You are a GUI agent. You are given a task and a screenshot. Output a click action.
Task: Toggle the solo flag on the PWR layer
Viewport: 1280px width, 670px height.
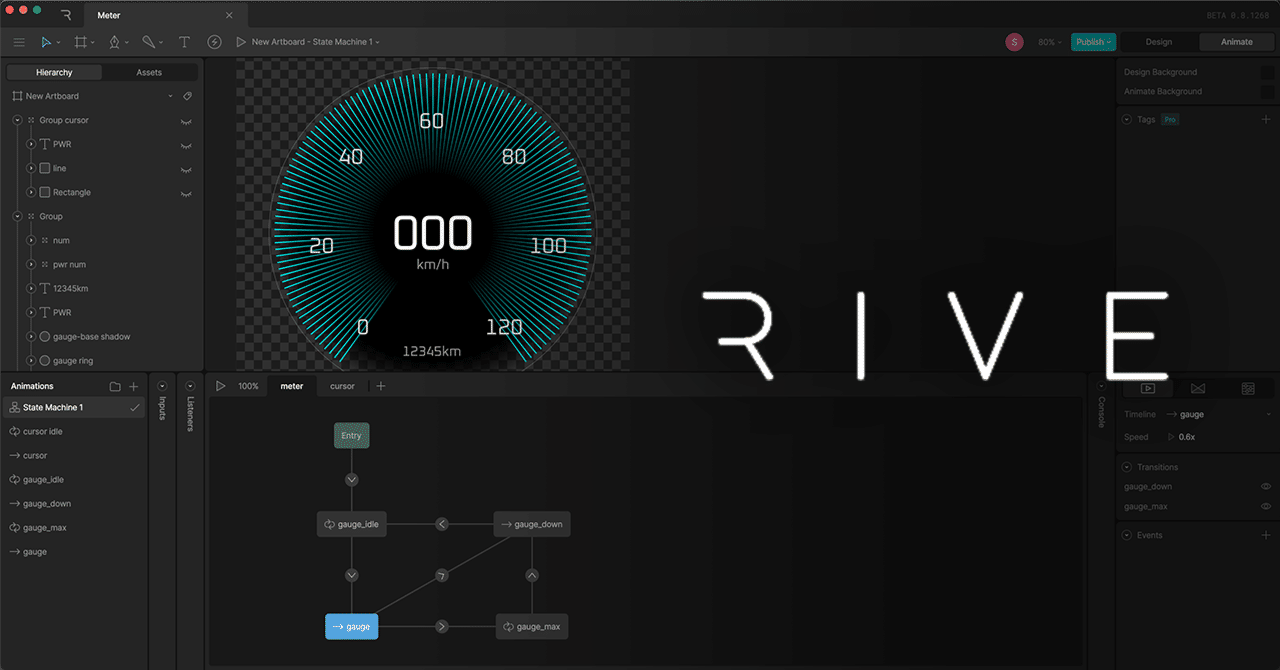[x=186, y=145]
